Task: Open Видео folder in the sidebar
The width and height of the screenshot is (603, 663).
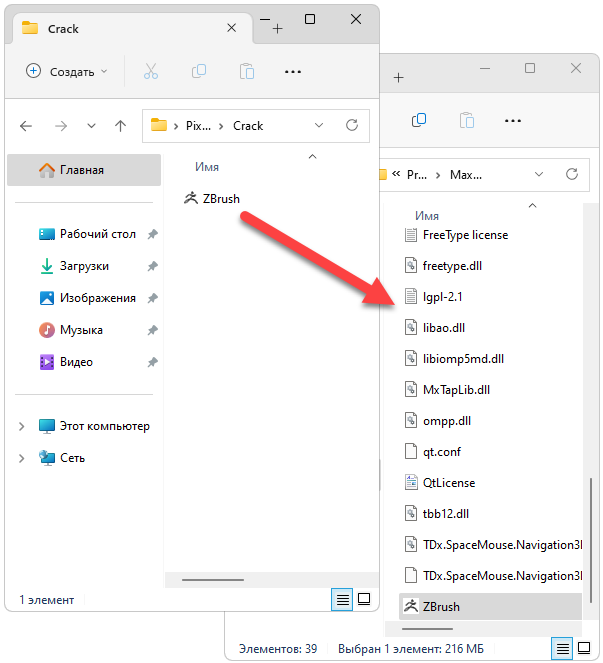Action: pyautogui.click(x=76, y=362)
